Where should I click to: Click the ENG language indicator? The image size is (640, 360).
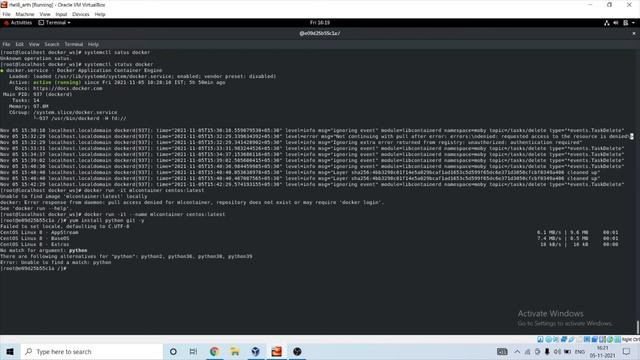coord(580,351)
